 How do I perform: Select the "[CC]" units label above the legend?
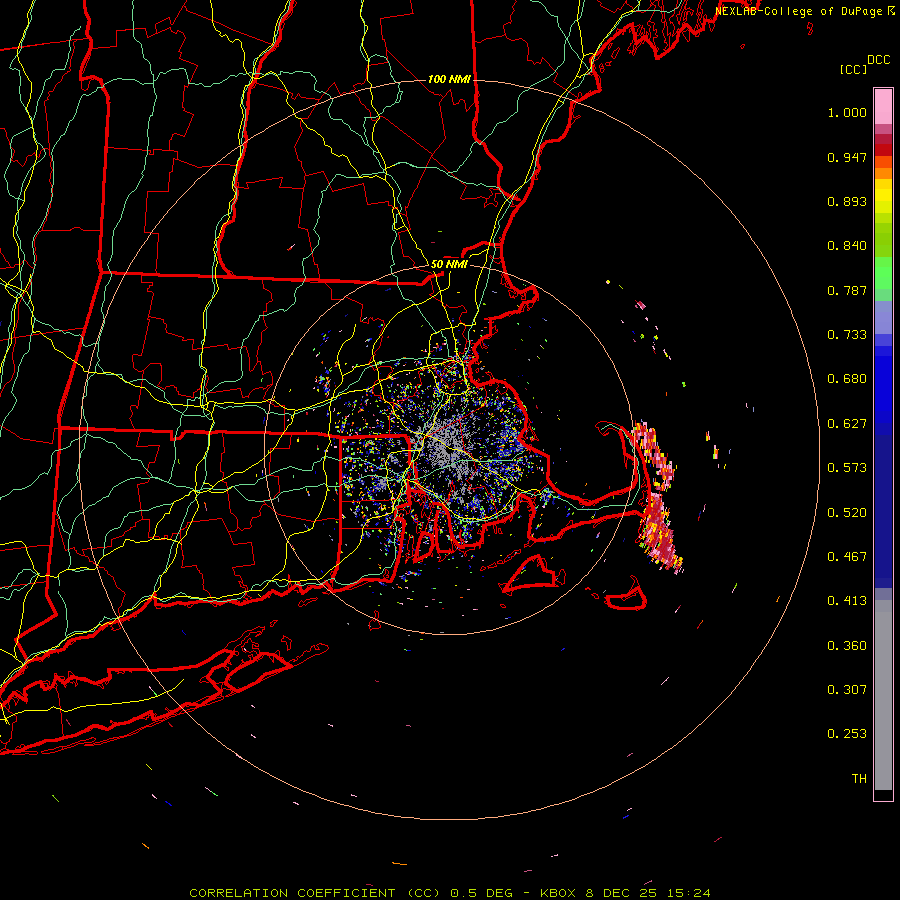853,69
